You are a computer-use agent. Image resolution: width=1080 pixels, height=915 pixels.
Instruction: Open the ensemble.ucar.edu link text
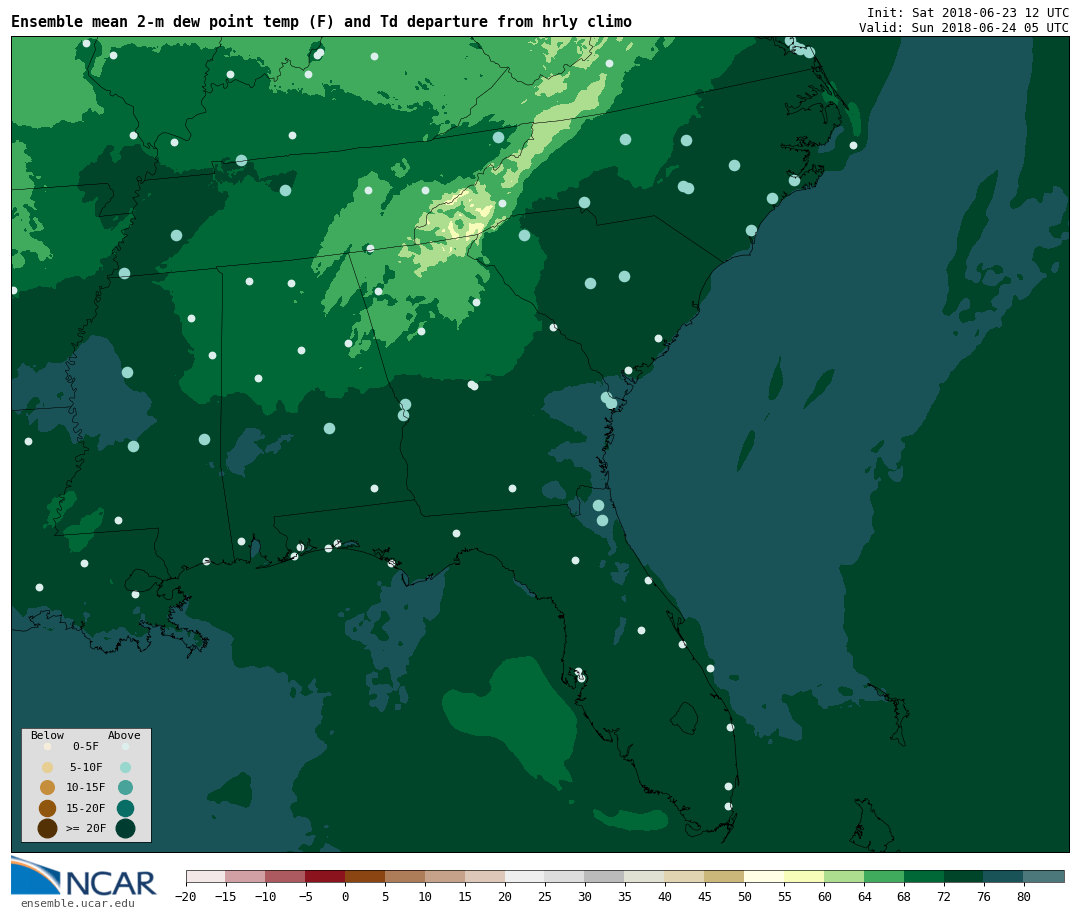click(x=78, y=903)
